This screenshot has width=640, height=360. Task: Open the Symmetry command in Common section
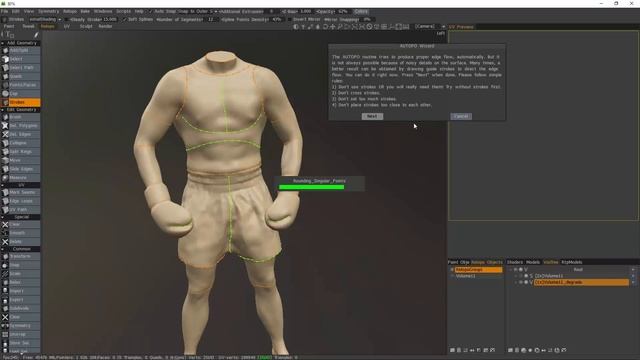pos(20,326)
